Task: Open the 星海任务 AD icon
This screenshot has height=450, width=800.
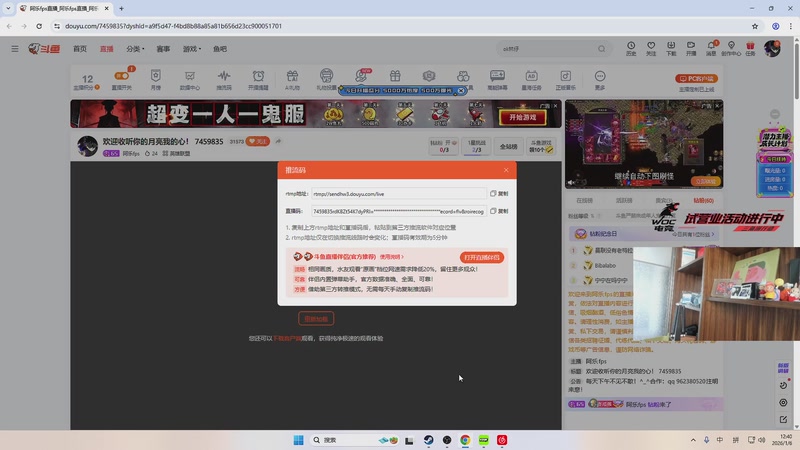Action: pyautogui.click(x=531, y=80)
